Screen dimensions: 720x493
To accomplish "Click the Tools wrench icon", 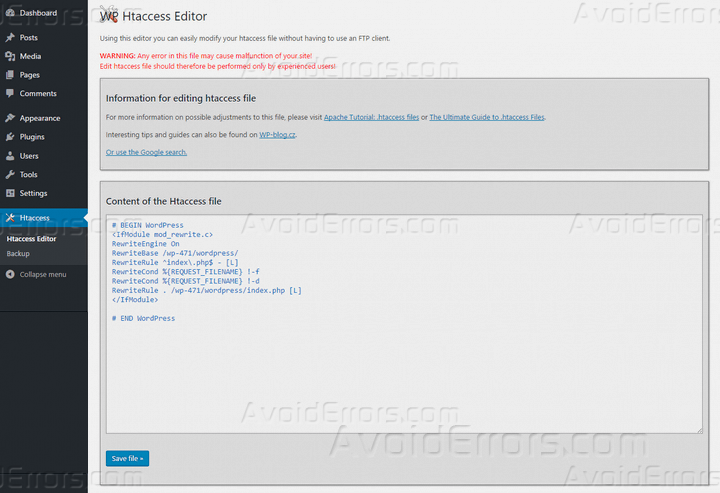I will pos(10,175).
